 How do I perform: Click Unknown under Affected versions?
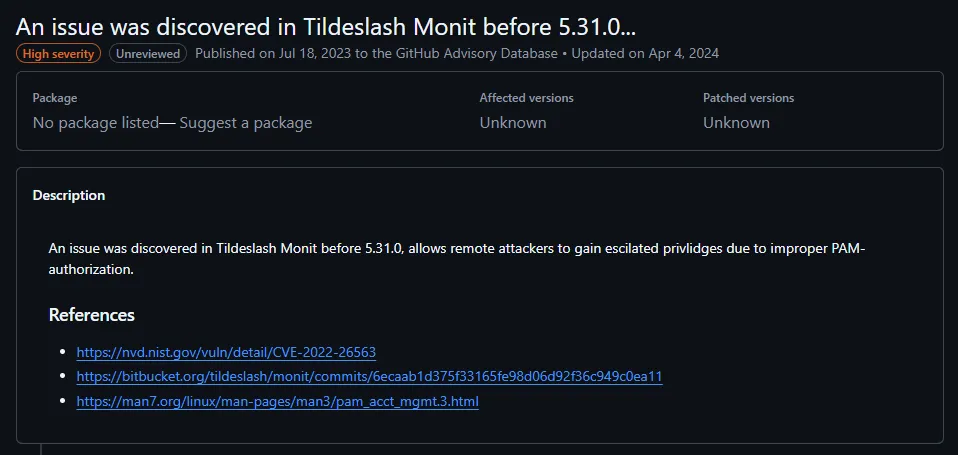513,123
